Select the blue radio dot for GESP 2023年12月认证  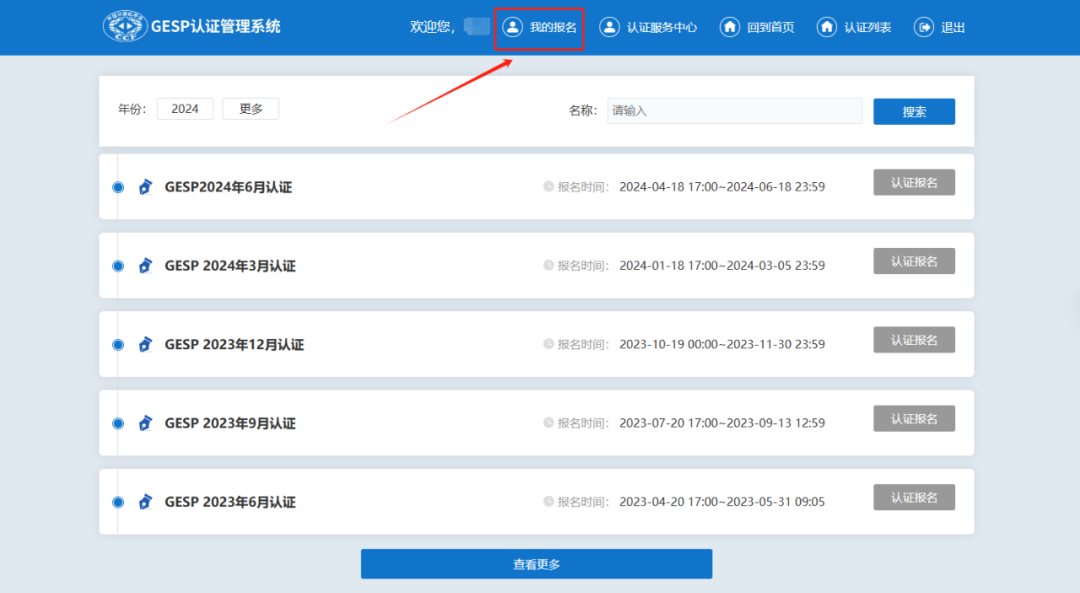click(116, 344)
